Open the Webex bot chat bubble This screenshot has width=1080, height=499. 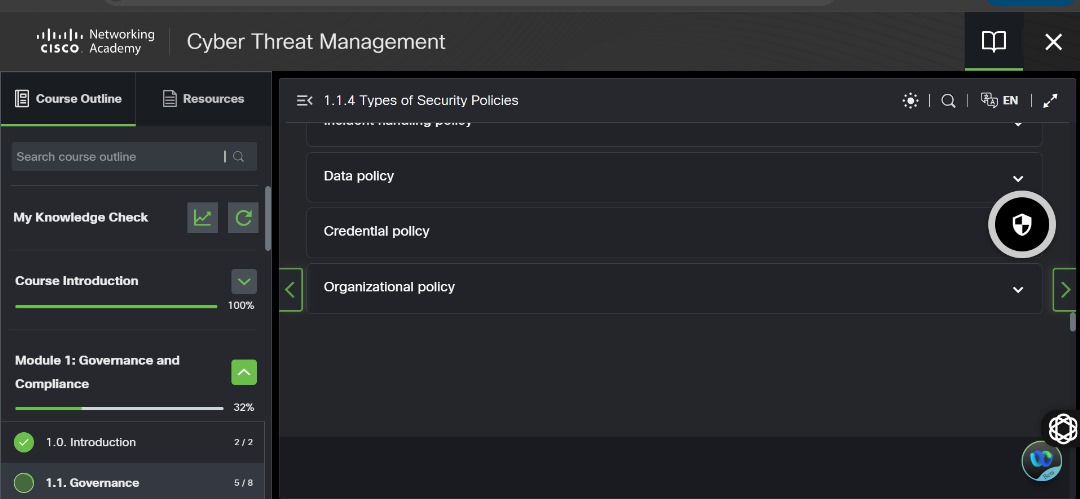pyautogui.click(x=1041, y=460)
